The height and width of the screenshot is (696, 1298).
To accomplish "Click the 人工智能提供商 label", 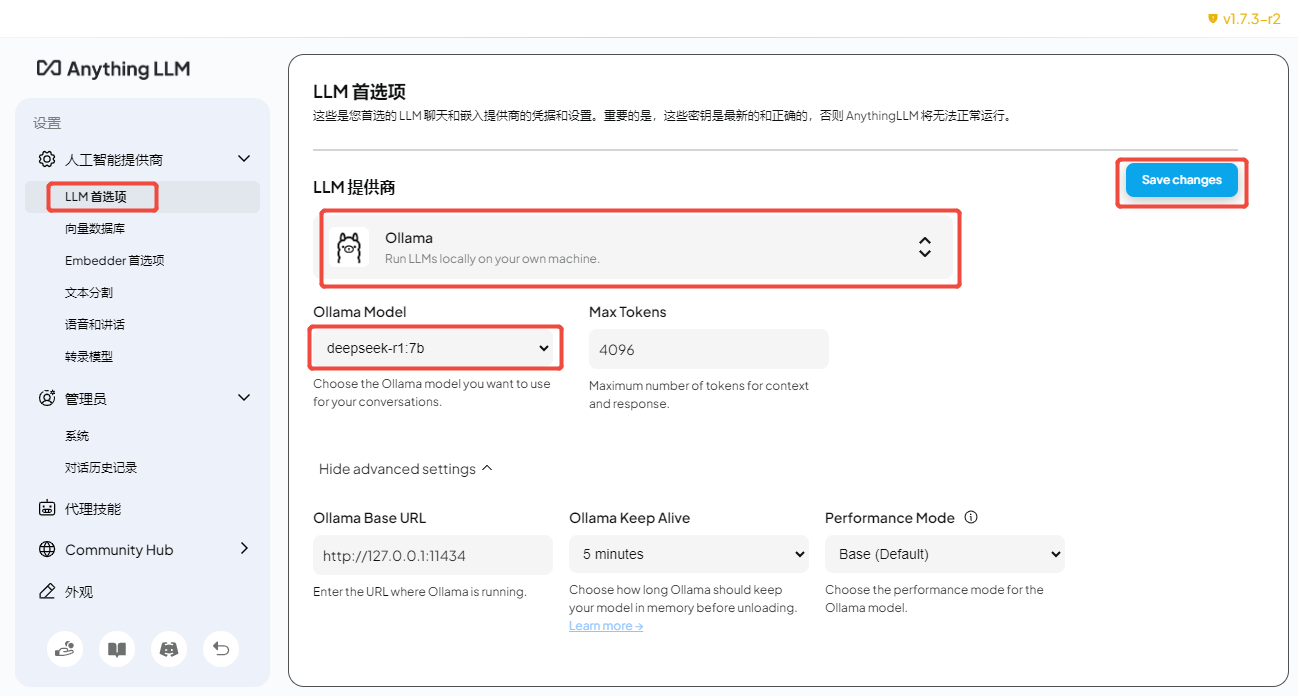I will click(x=114, y=160).
